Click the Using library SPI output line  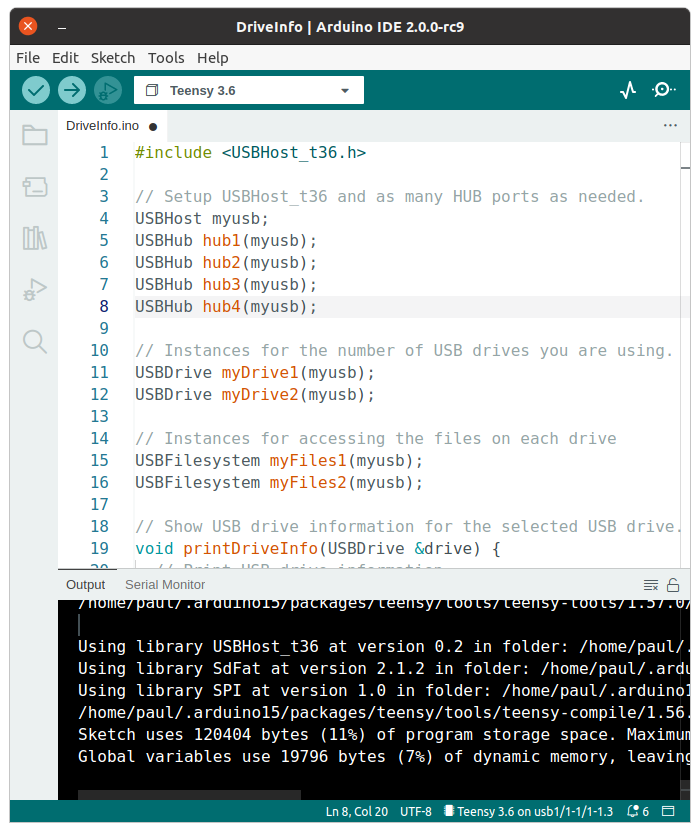[384, 691]
